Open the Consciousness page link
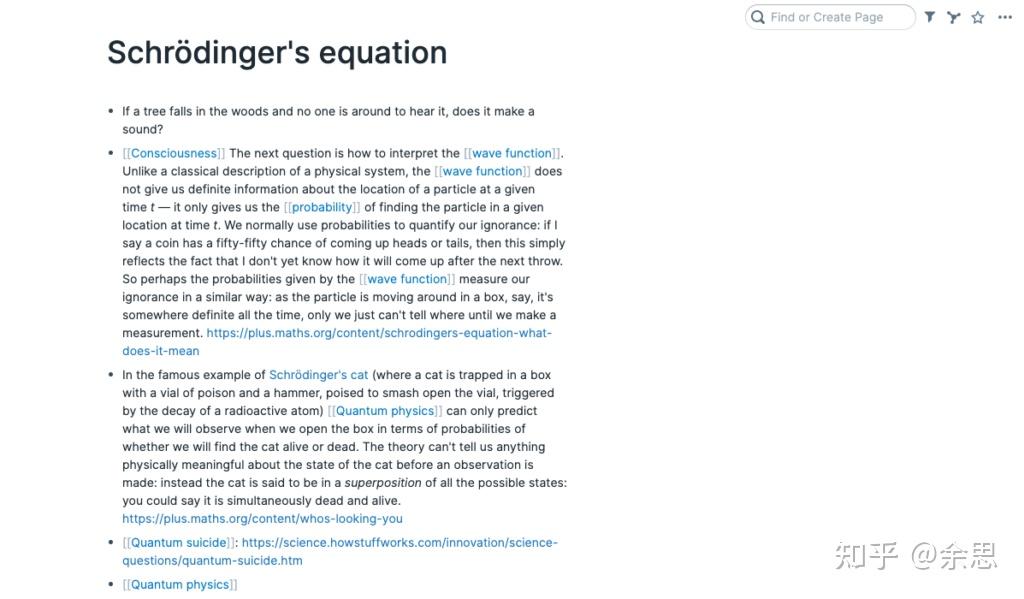Viewport: 1024px width, 599px height. click(x=173, y=153)
